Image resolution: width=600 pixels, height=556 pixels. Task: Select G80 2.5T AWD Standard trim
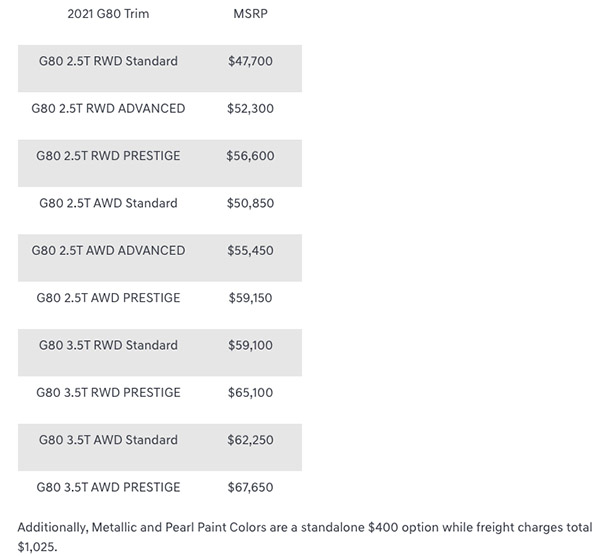click(x=108, y=203)
